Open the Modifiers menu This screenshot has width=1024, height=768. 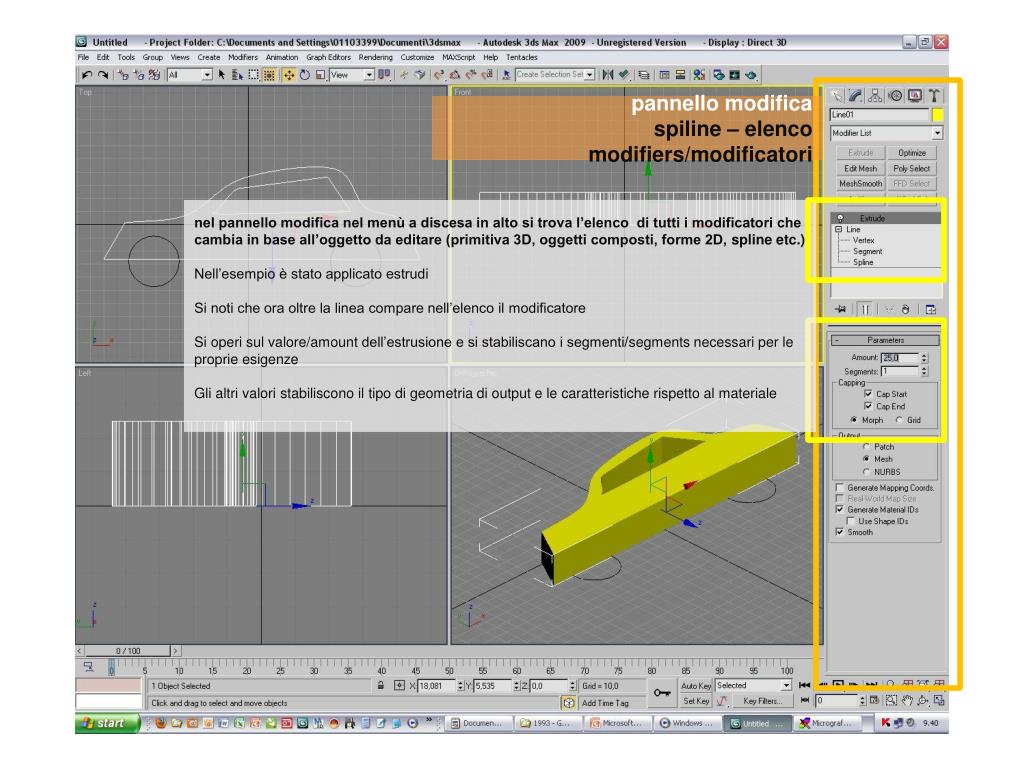click(x=244, y=57)
